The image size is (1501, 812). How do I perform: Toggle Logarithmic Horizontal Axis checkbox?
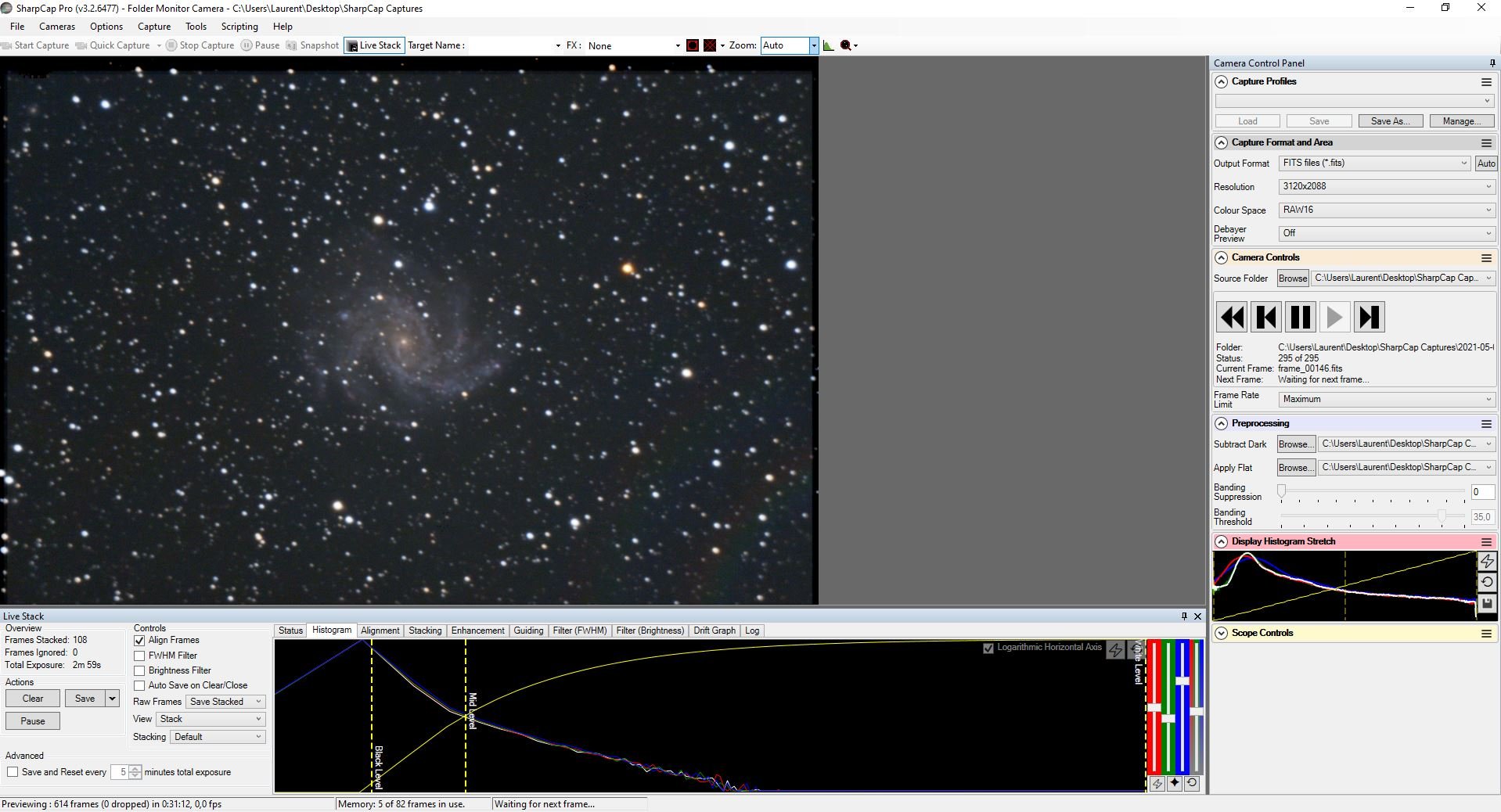pyautogui.click(x=988, y=648)
